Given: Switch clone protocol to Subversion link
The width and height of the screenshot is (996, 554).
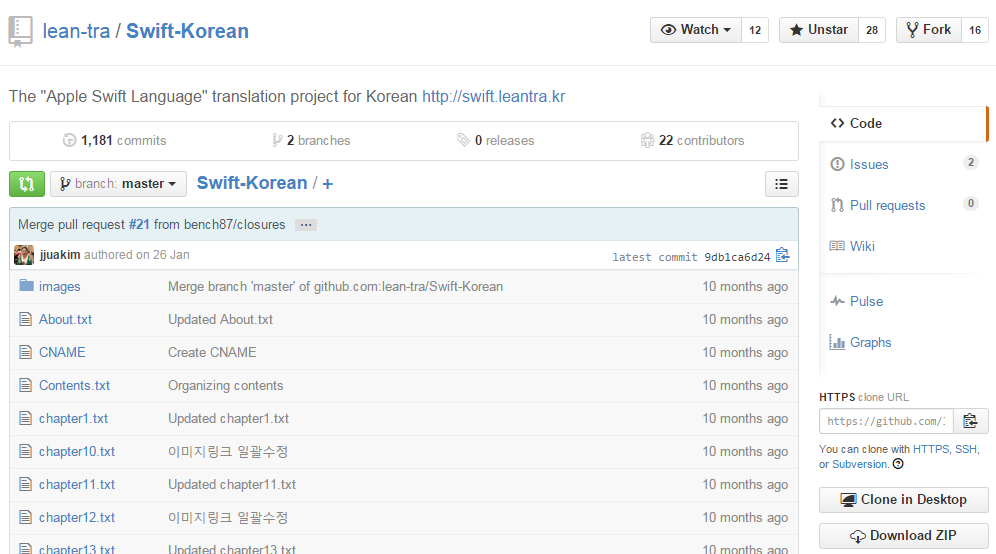Looking at the screenshot, I should [x=859, y=464].
